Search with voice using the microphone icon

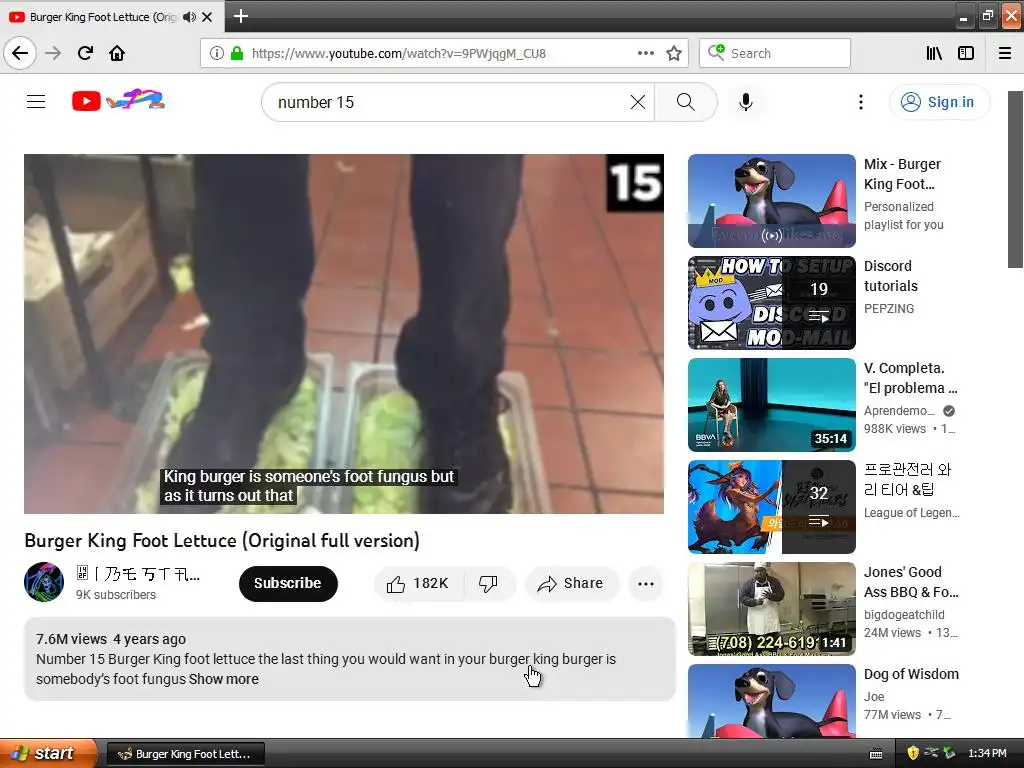tap(746, 102)
